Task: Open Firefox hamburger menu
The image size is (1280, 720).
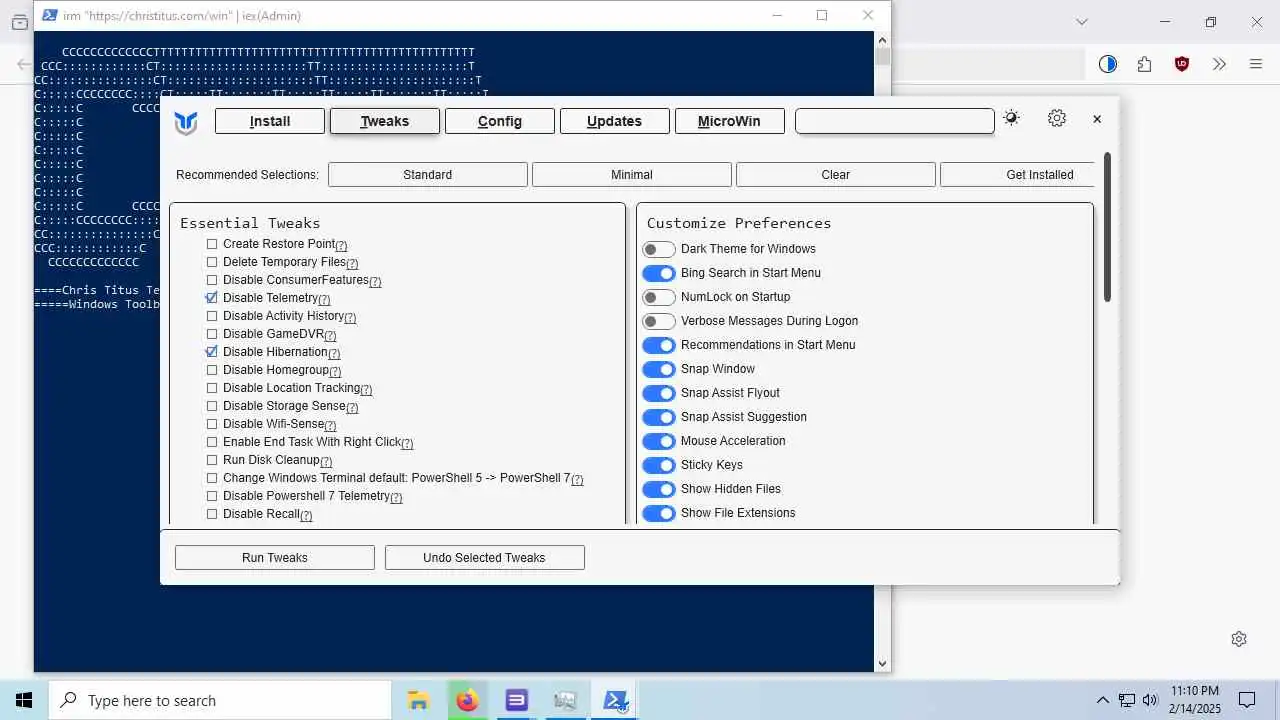Action: coord(1256,64)
